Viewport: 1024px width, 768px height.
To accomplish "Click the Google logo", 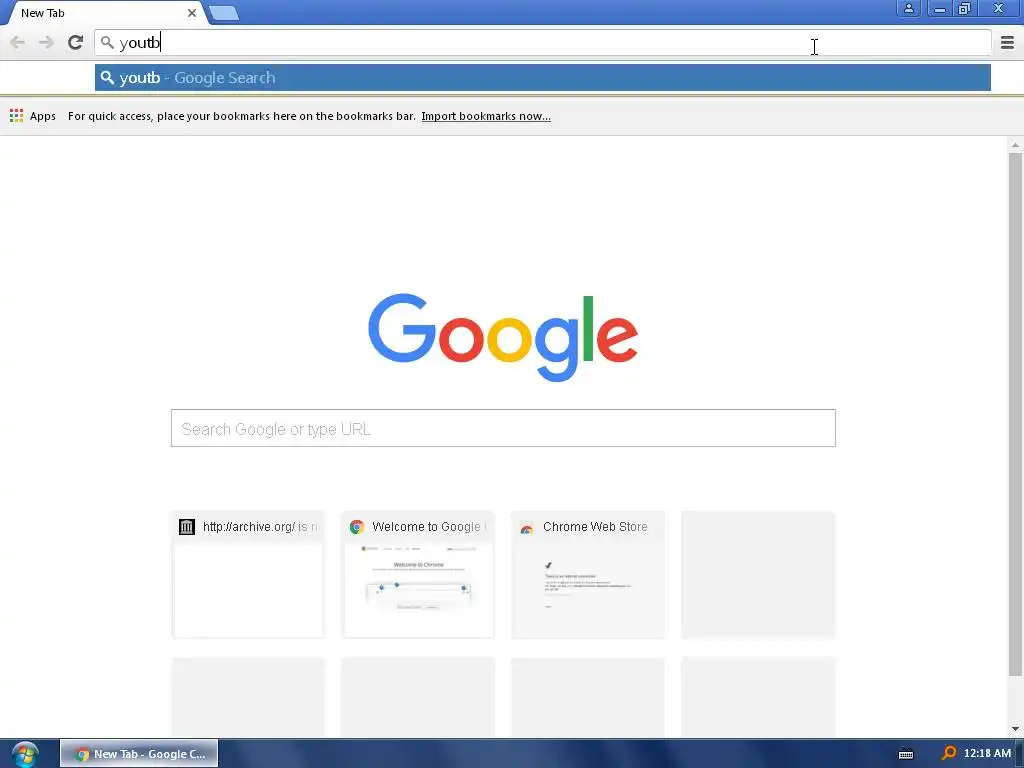I will (503, 337).
